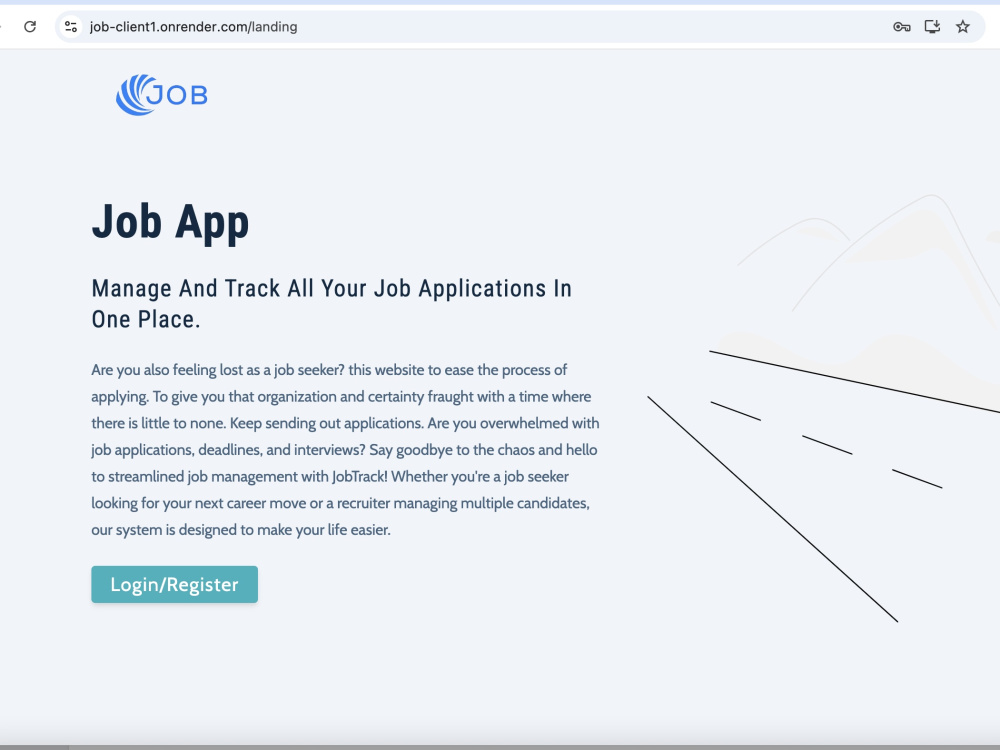This screenshot has width=1000, height=750.
Task: Click the JOB logo
Action: pos(161,95)
